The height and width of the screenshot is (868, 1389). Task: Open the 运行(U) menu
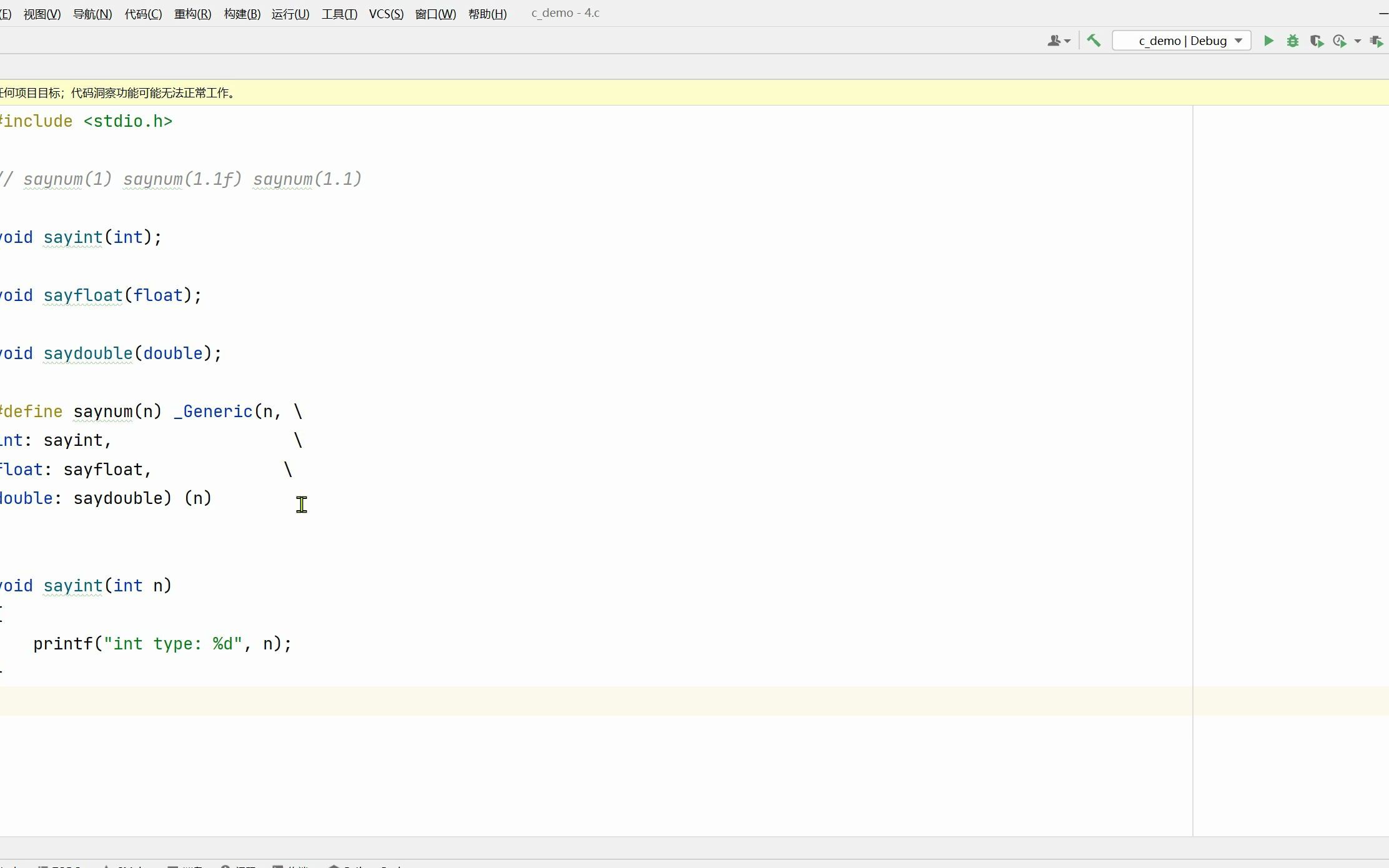pyautogui.click(x=290, y=14)
